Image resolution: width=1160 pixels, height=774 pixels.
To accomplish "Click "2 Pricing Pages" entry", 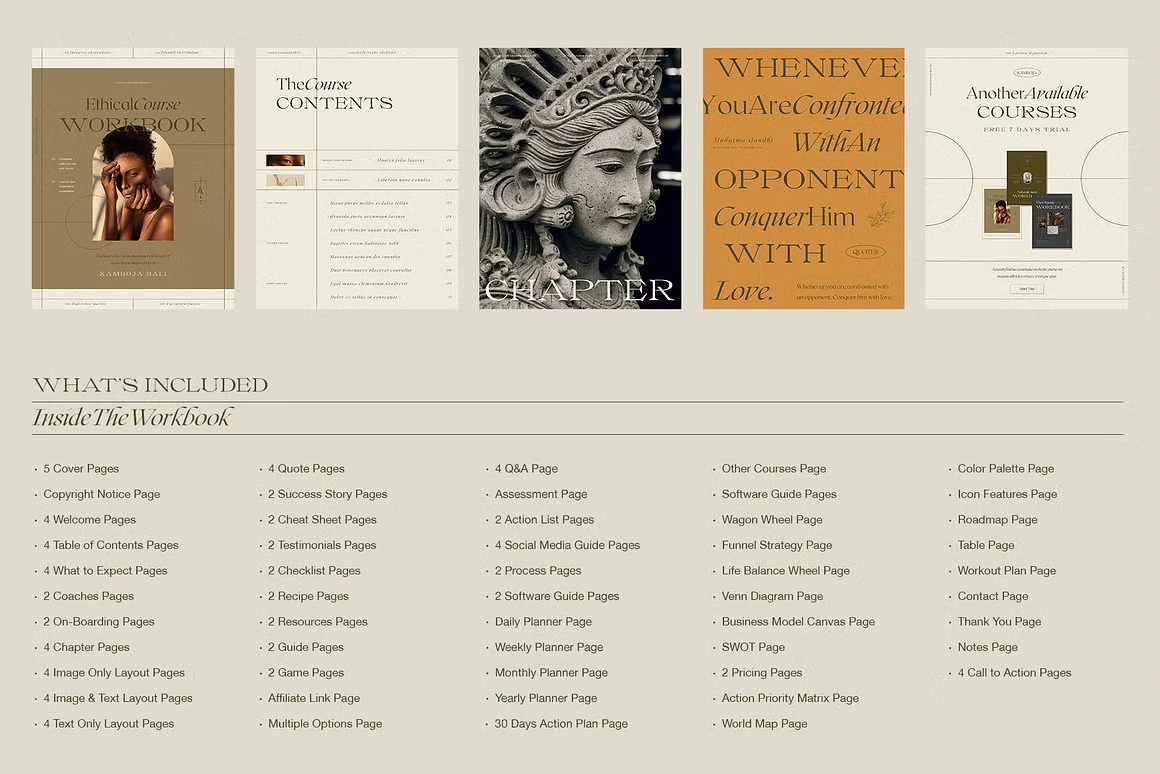I will click(762, 673).
